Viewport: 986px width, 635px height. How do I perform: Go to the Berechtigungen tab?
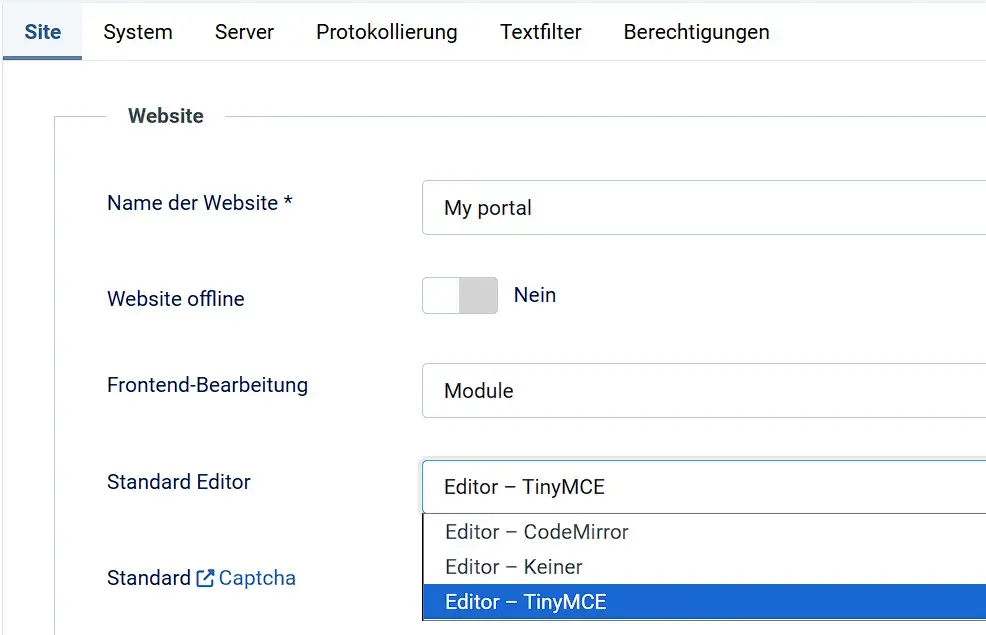pyautogui.click(x=697, y=31)
